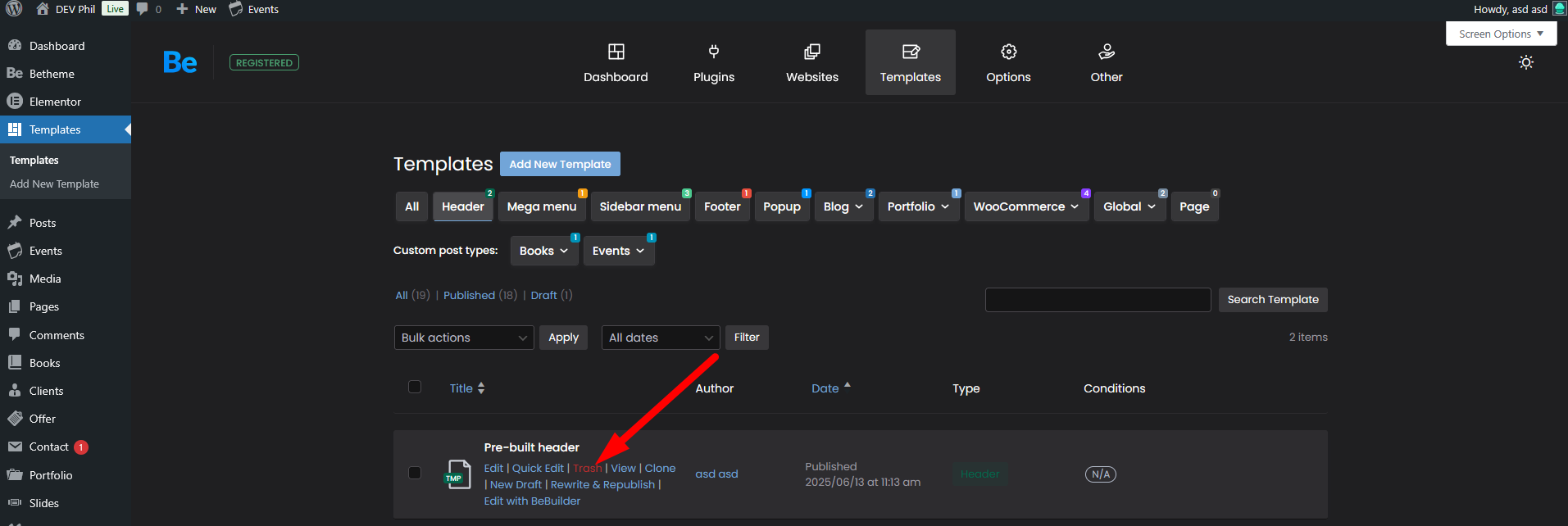Select the Pre-built header row checkbox
Screen dimensions: 1568x526
[x=415, y=473]
